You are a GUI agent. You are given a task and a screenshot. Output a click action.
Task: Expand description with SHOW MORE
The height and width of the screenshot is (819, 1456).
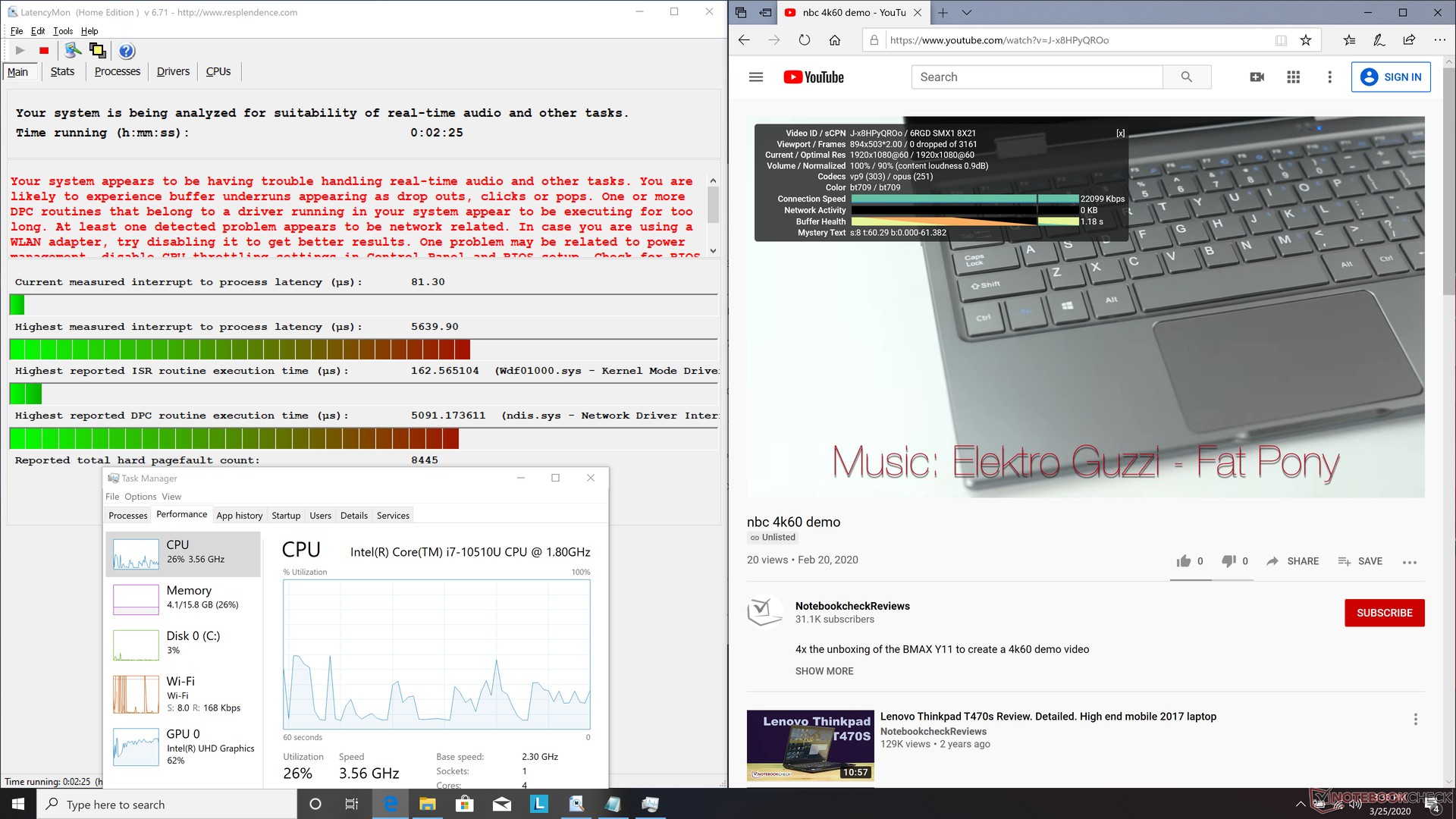point(824,671)
